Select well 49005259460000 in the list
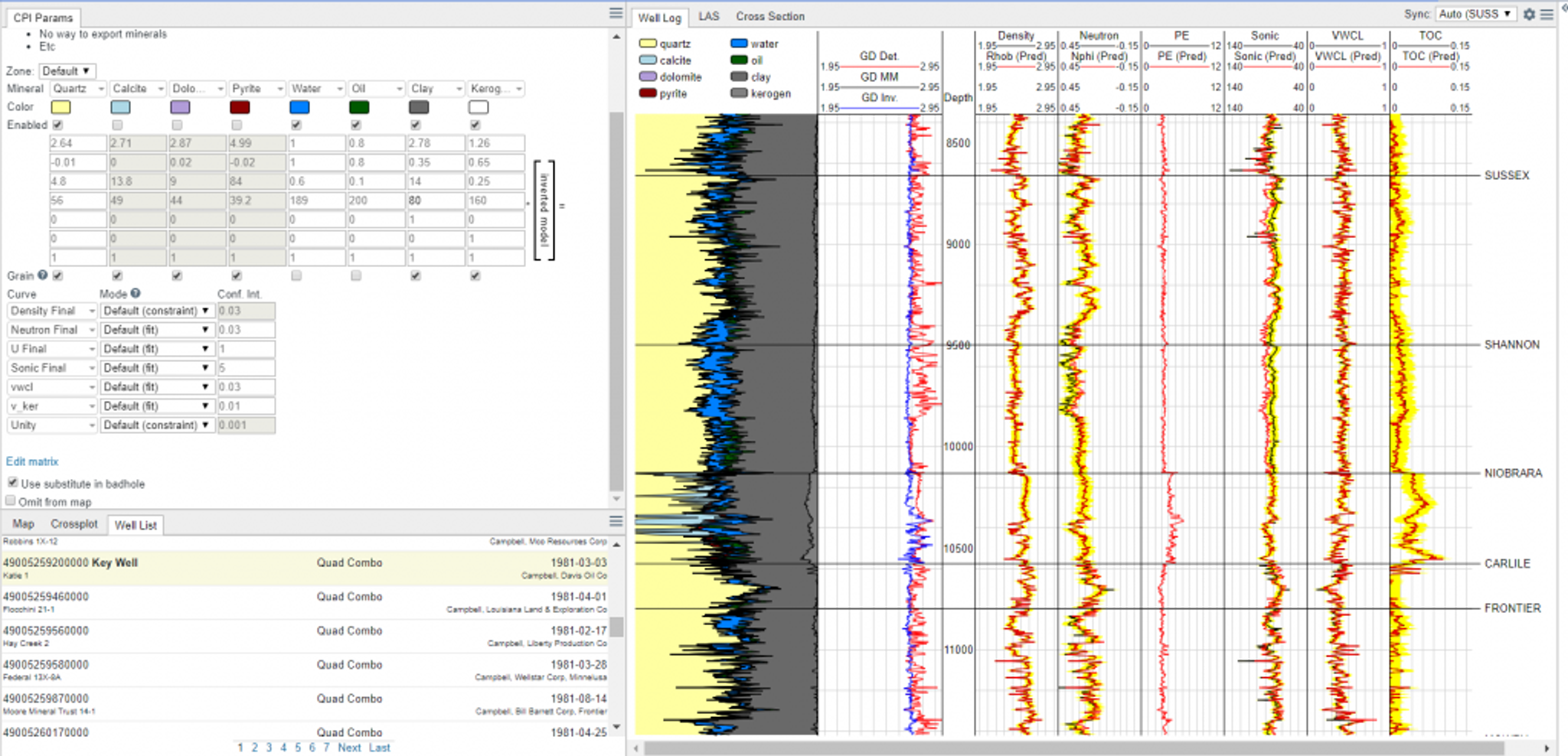The height and width of the screenshot is (756, 1568). pos(46,597)
